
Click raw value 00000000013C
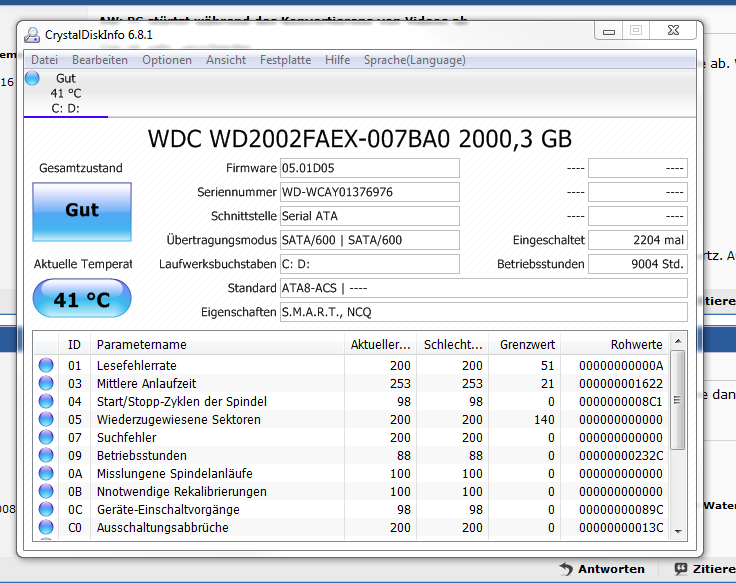621,527
